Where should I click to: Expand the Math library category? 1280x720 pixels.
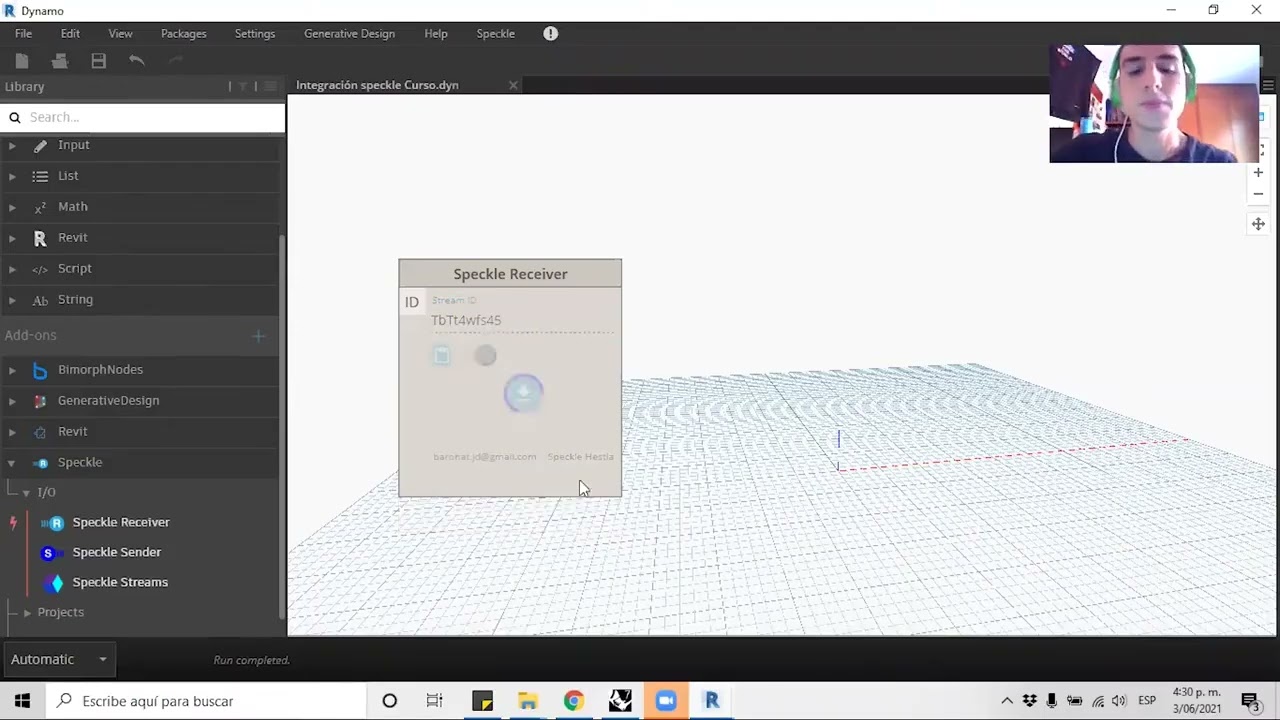[x=12, y=208]
